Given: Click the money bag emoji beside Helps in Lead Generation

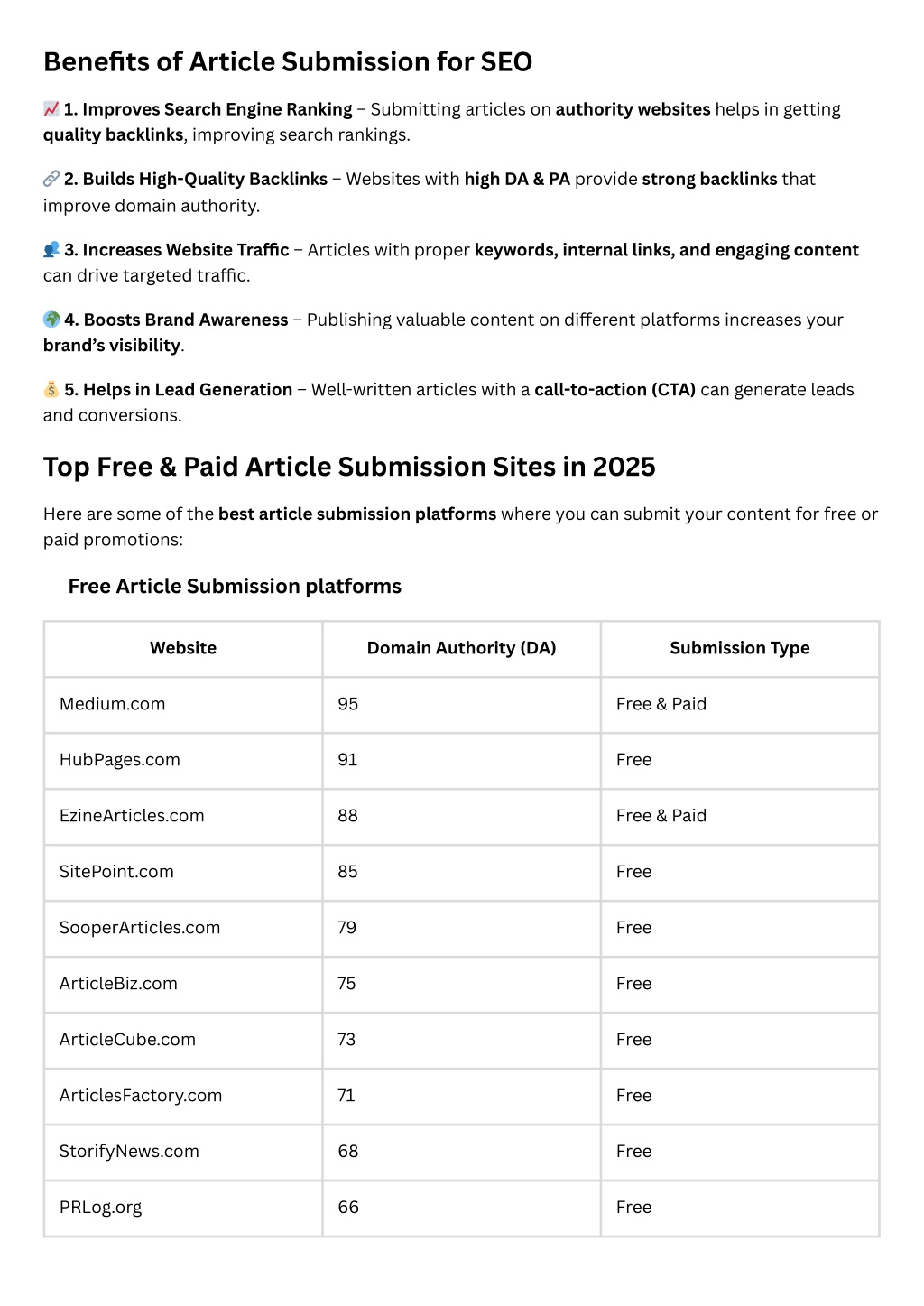Looking at the screenshot, I should 51,389.
